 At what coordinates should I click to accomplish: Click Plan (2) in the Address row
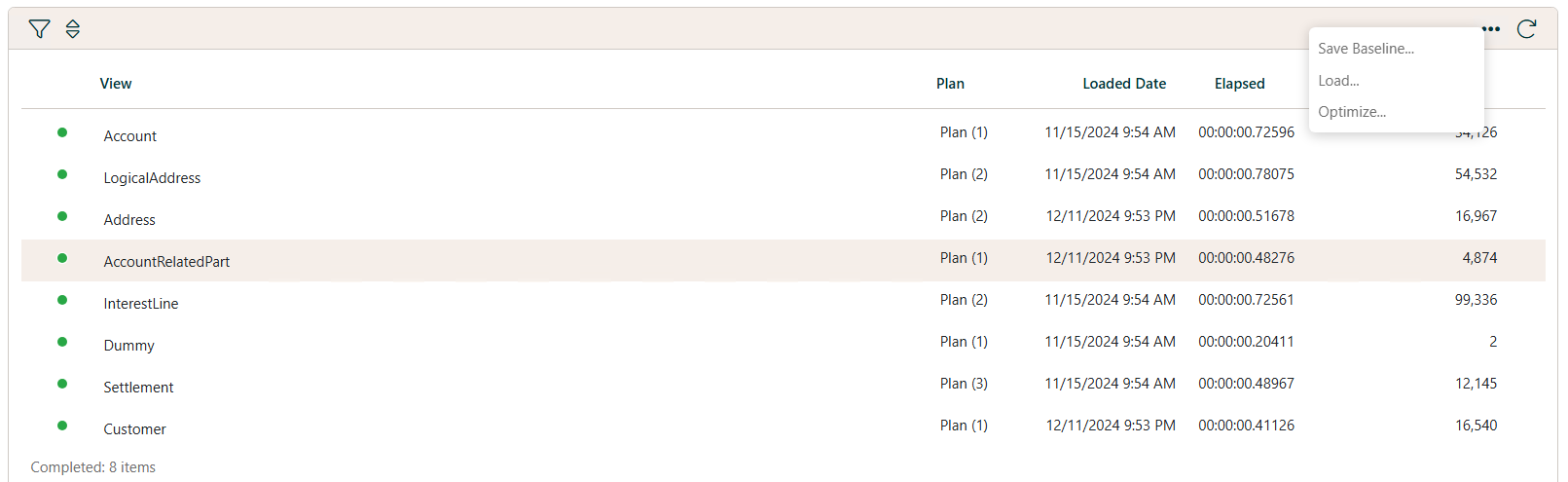964,216
